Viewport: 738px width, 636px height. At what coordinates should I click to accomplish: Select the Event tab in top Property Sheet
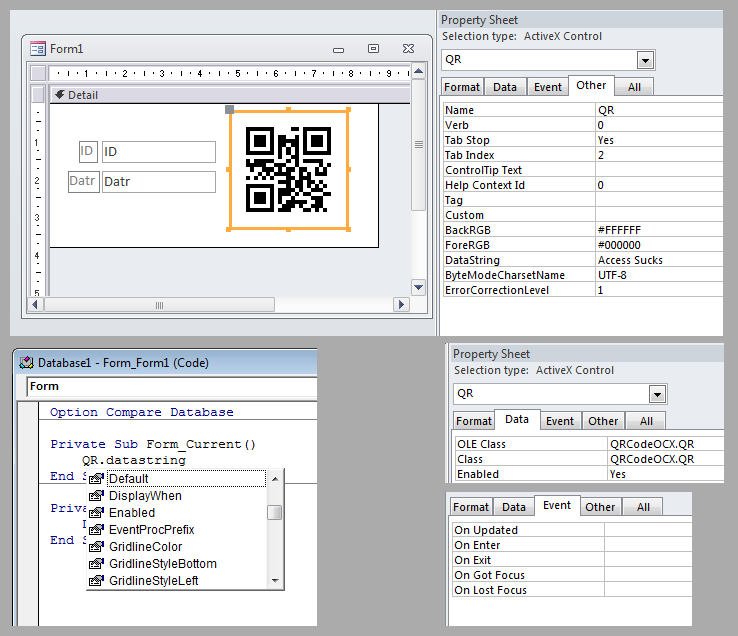tap(547, 87)
